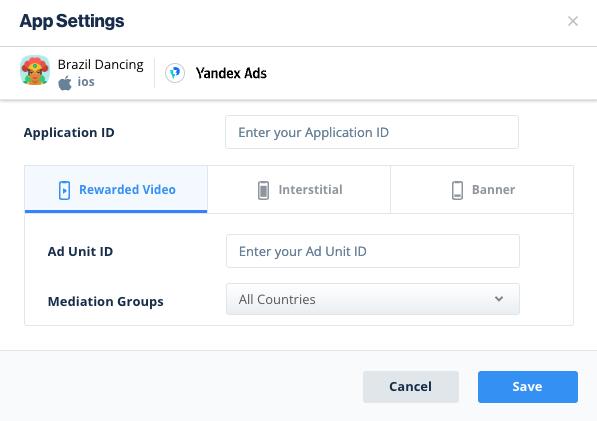
Task: Click the Brazil Dancing app name
Action: pos(101,65)
